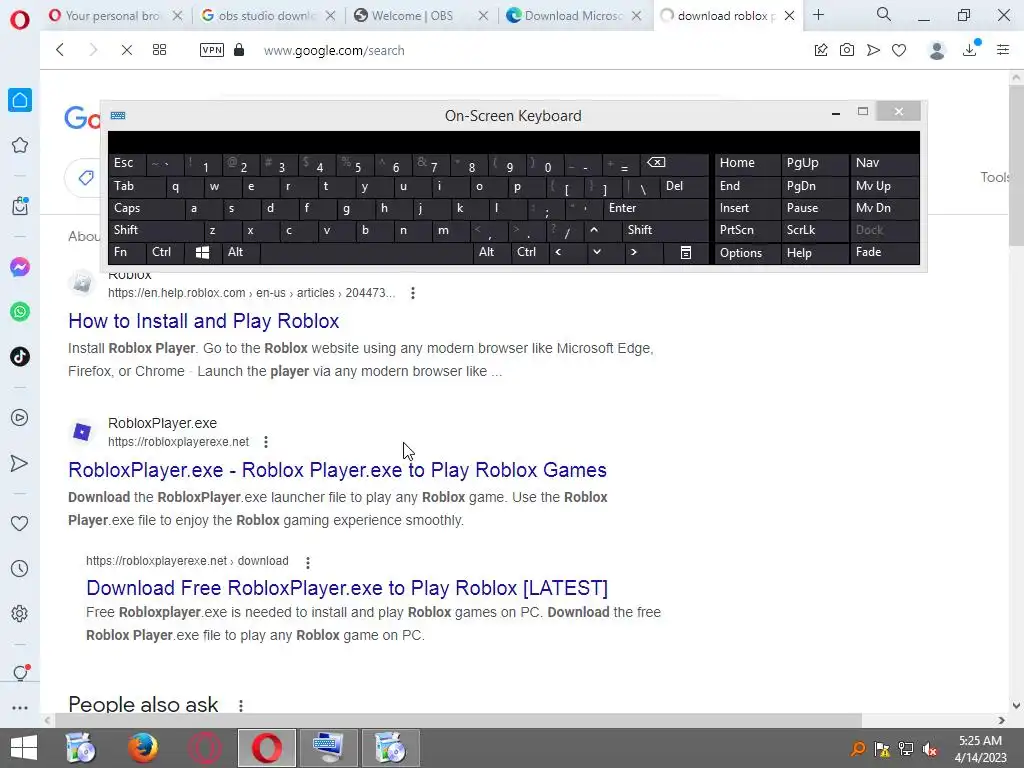
Task: Open Options on On-Screen Keyboard
Action: tap(748, 253)
